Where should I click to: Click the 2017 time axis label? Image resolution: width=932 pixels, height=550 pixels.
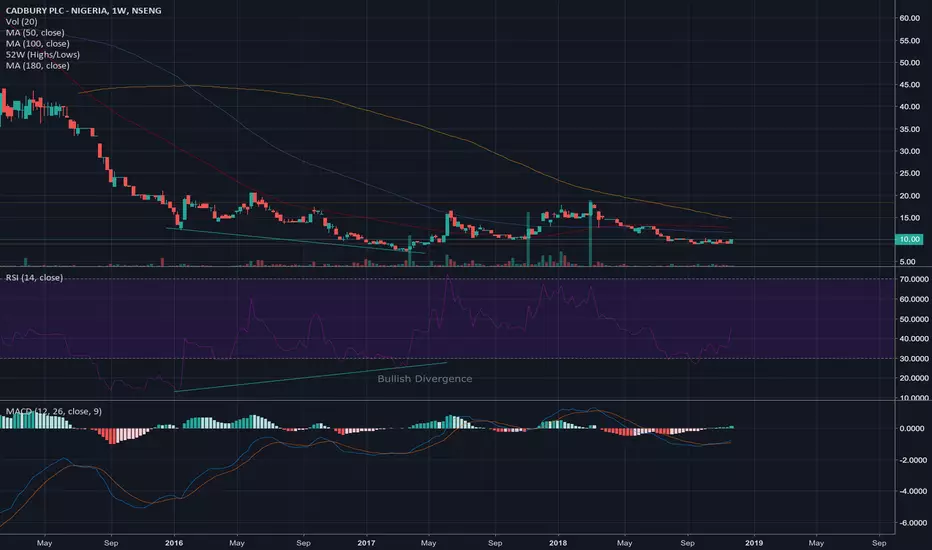[366, 543]
